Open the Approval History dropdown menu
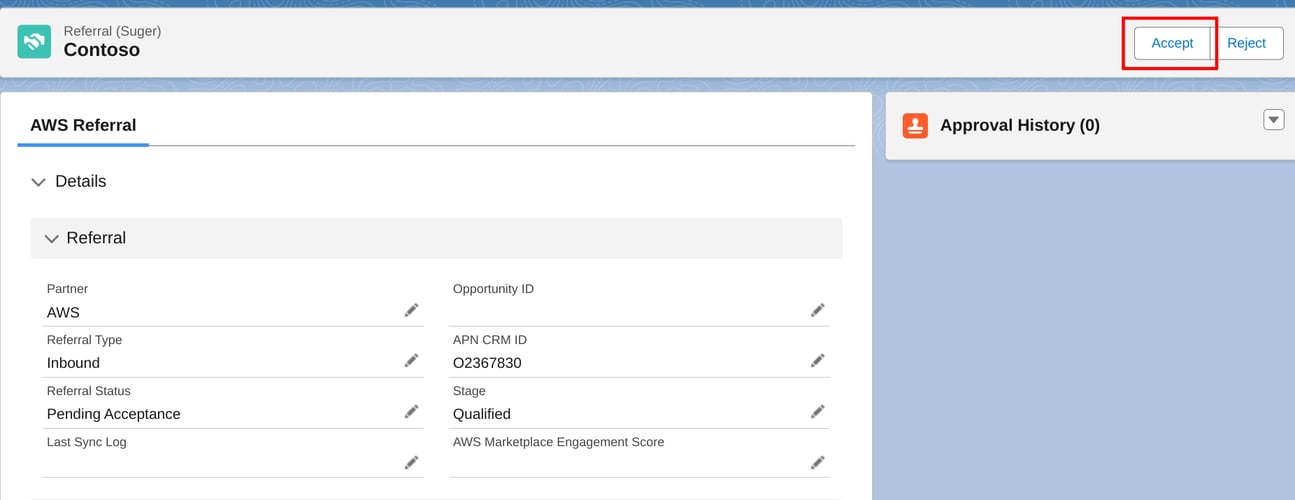 [1274, 120]
